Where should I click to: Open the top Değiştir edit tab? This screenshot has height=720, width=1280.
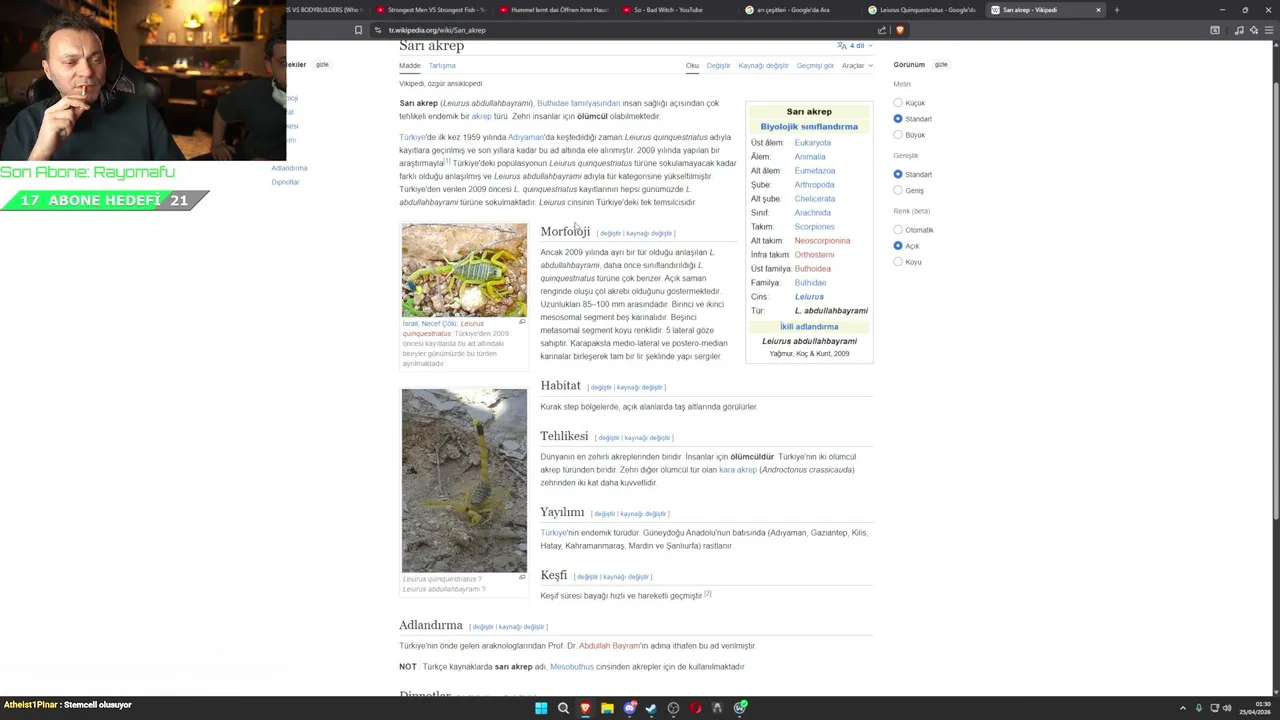pyautogui.click(x=719, y=66)
